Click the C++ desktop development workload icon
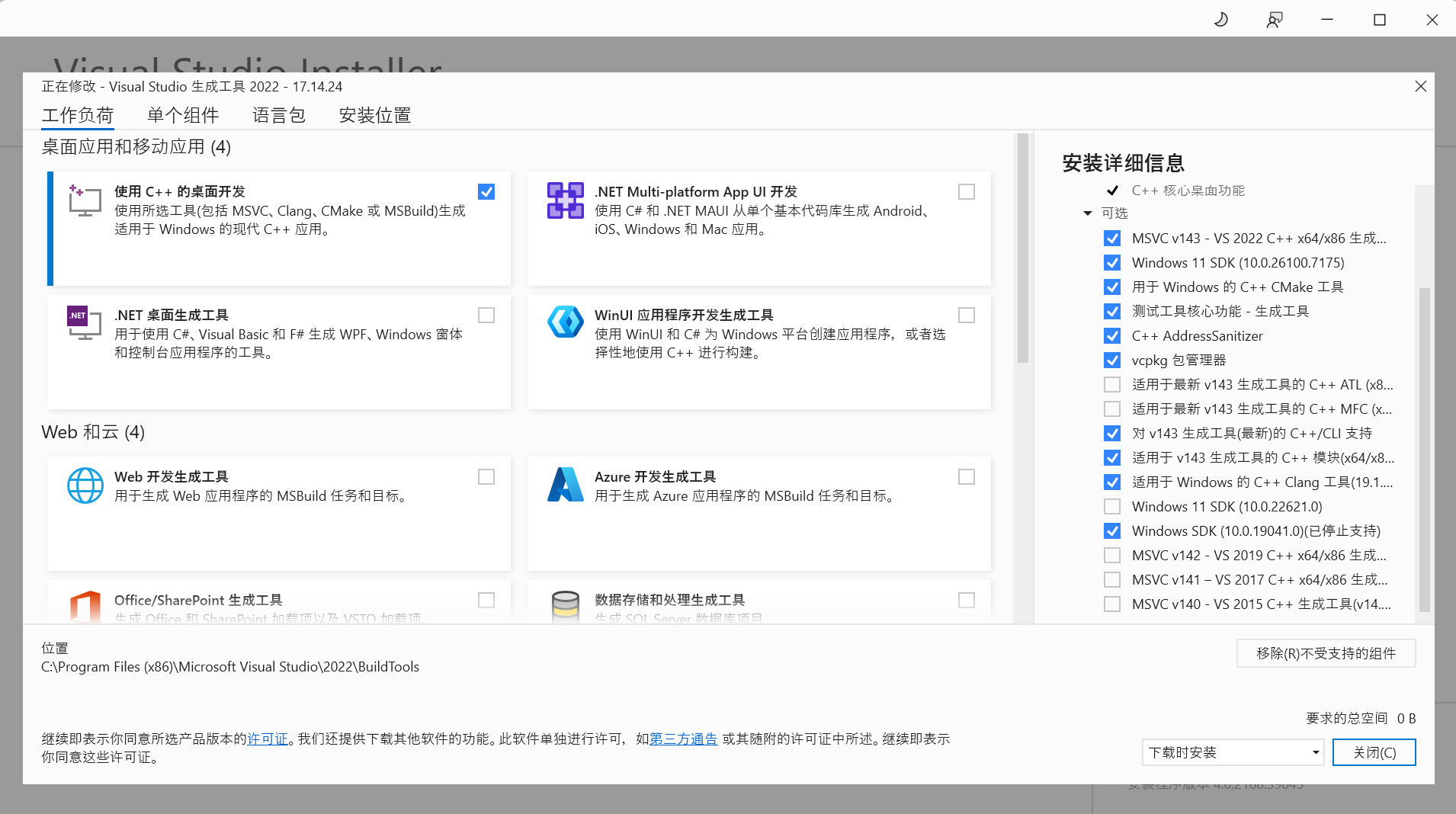1456x814 pixels. point(85,200)
